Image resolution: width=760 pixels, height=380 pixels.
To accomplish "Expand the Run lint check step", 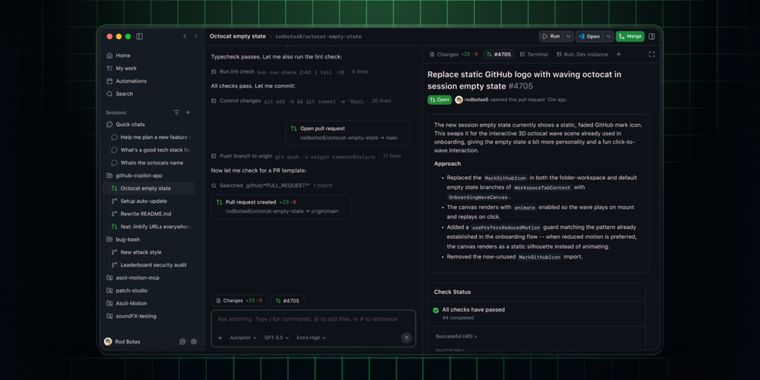I will (289, 72).
